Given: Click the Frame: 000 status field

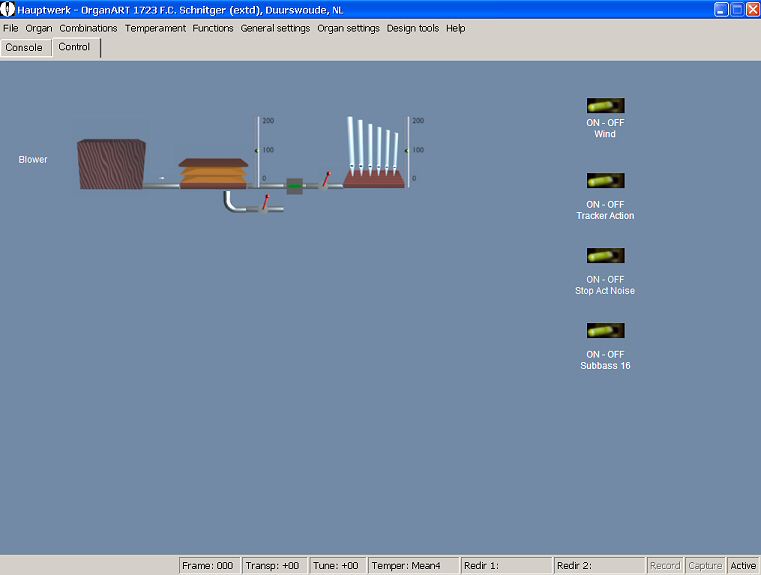Looking at the screenshot, I should click(x=209, y=565).
